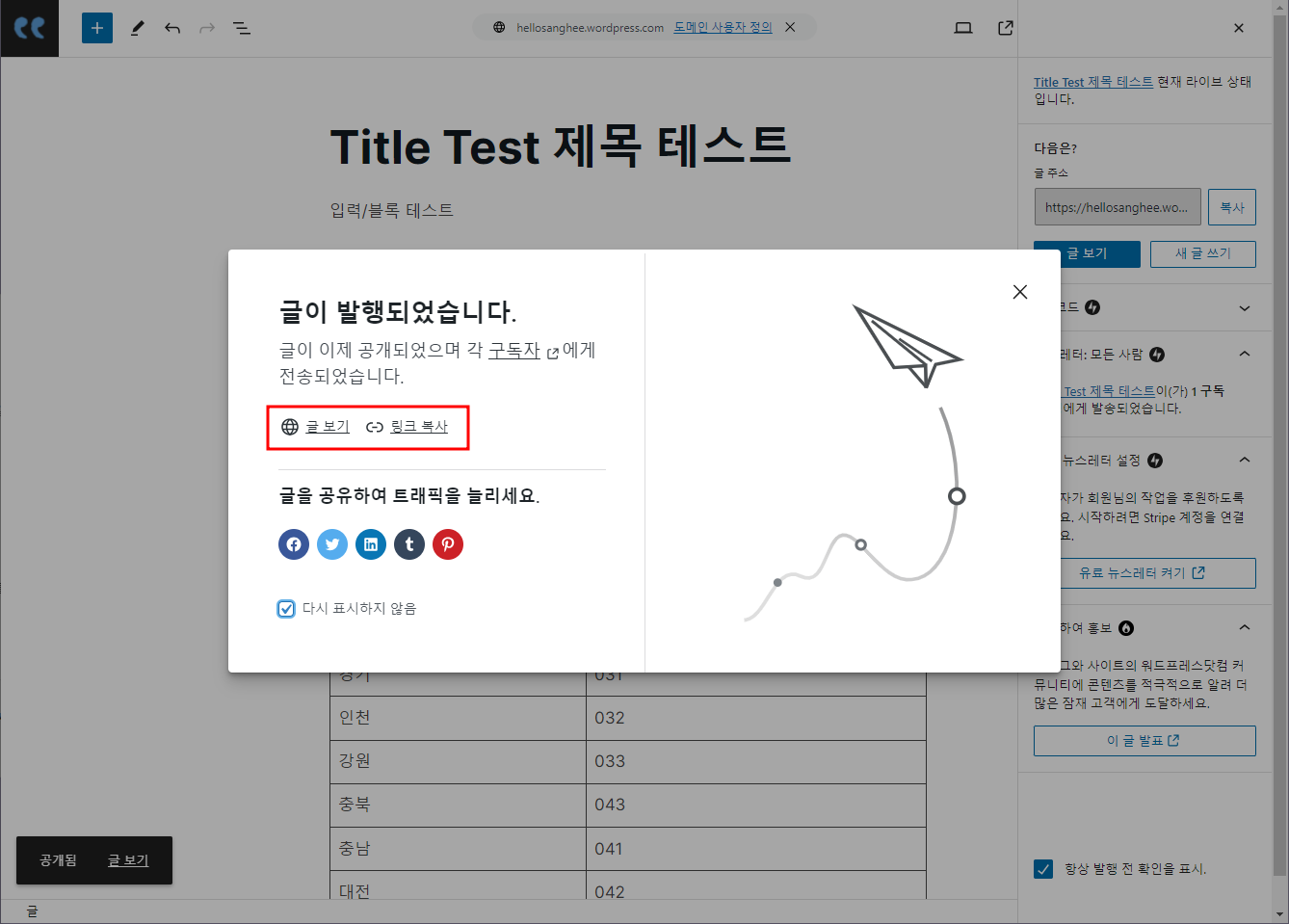This screenshot has width=1289, height=924.
Task: Click the 글 breadcrumb in the footer
Action: [x=32, y=911]
